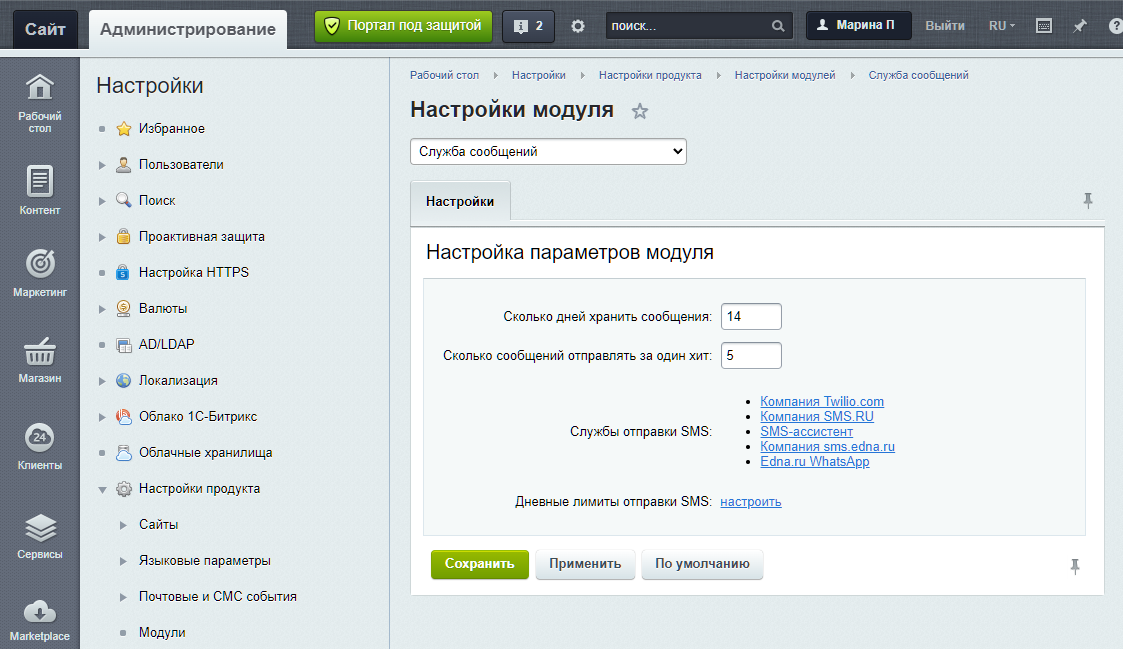Open the Служба сообщений module dropdown
Image resolution: width=1123 pixels, height=649 pixels.
(548, 152)
